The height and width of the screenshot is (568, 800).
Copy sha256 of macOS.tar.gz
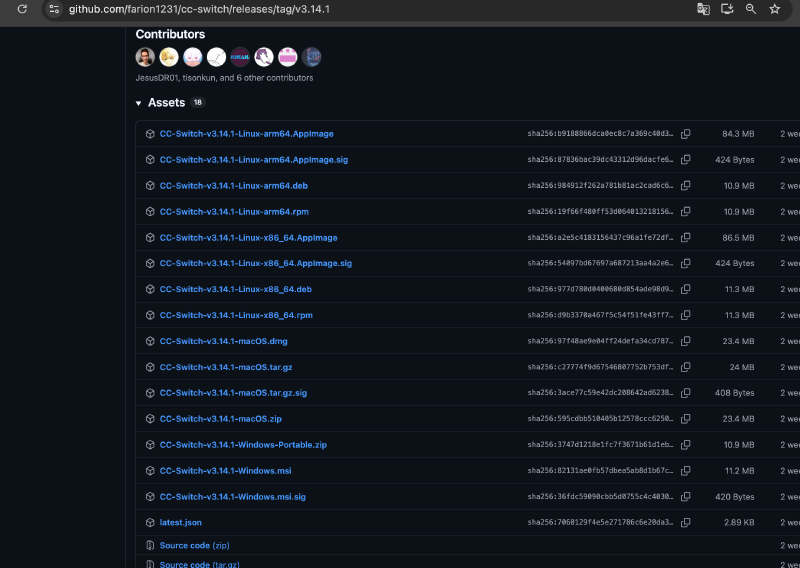[x=686, y=367]
